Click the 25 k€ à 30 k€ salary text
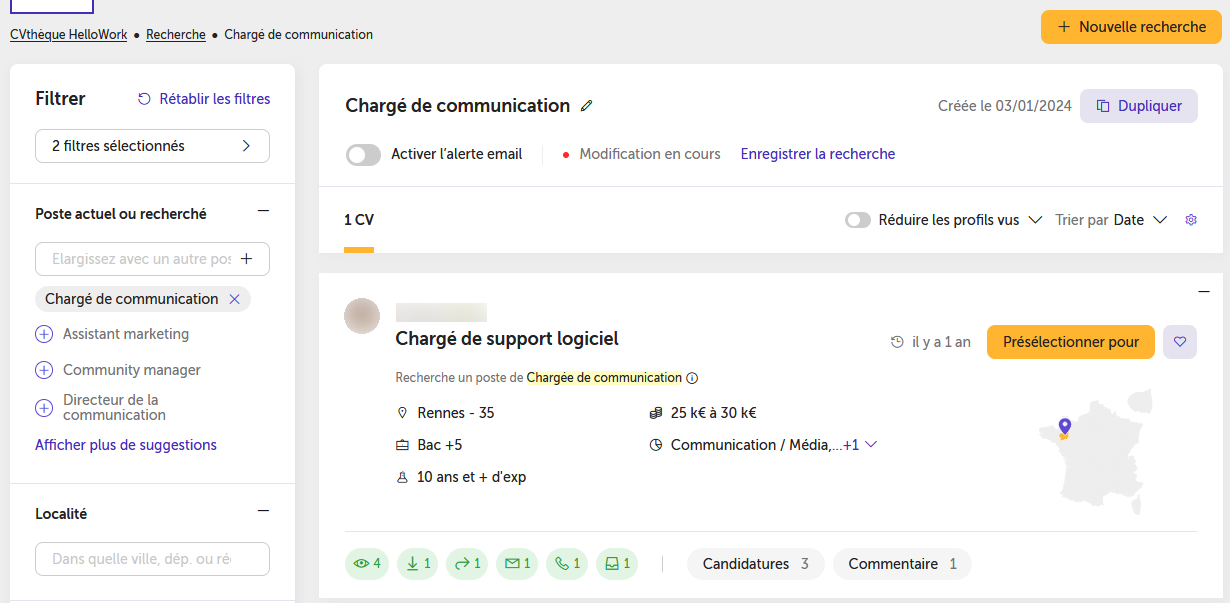 click(713, 413)
